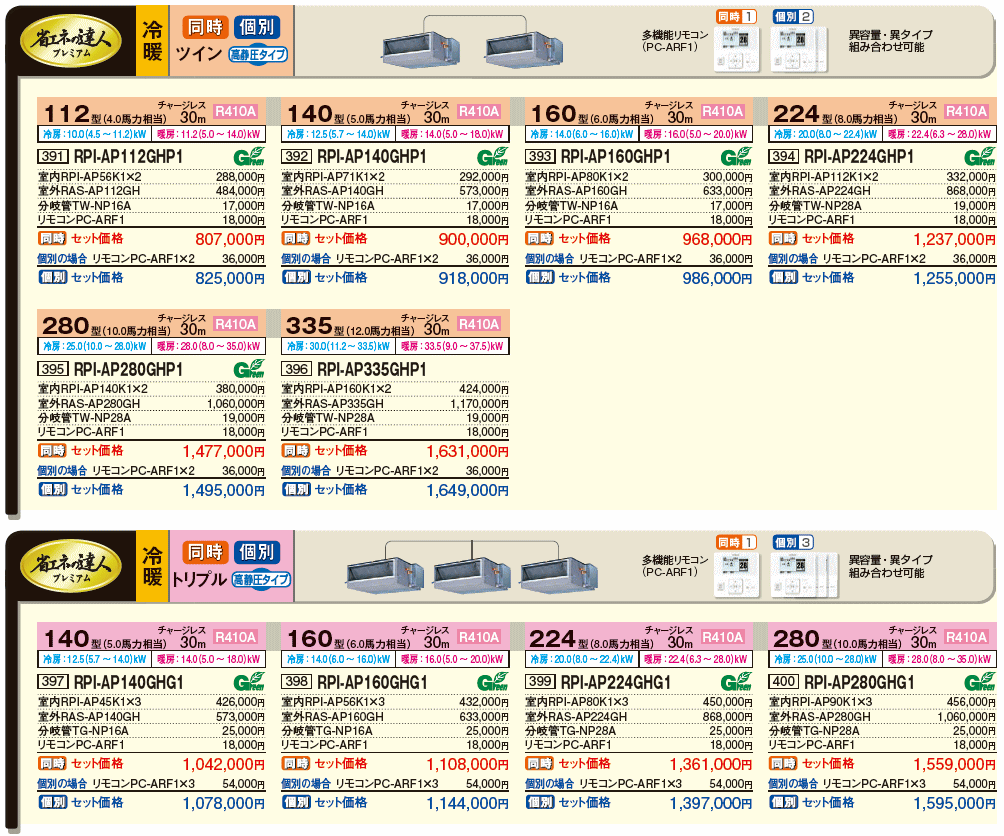This screenshot has height=836, width=1004.
Task: Click catalog number 391
Action: (x=53, y=157)
